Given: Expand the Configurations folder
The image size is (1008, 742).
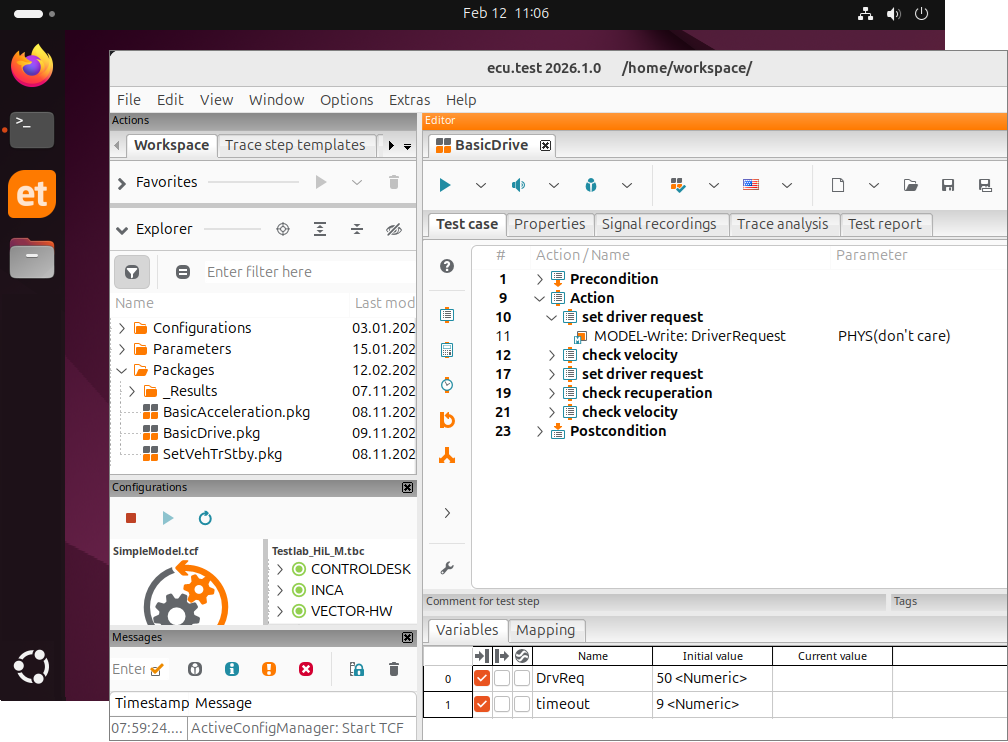Looking at the screenshot, I should click(x=122, y=328).
